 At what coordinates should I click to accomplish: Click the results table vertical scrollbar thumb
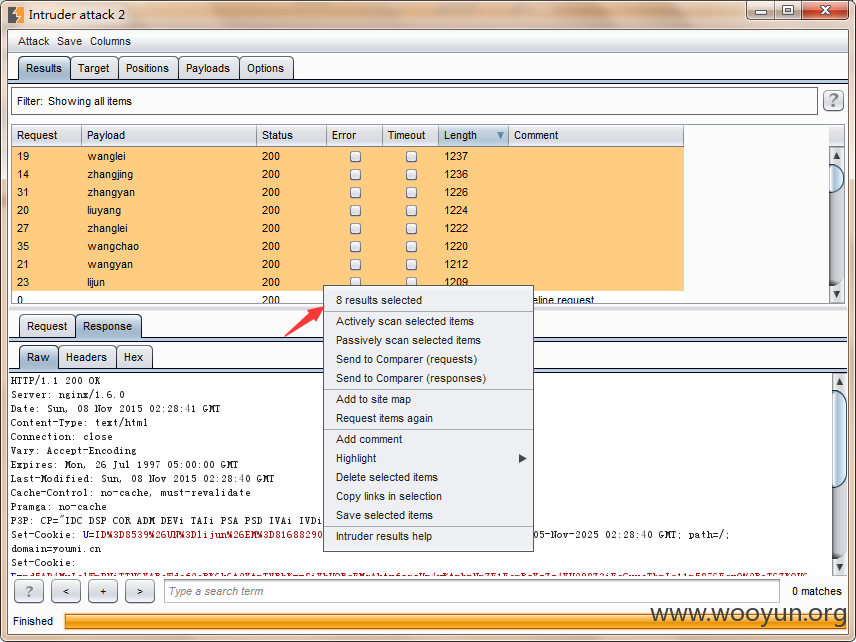[836, 177]
